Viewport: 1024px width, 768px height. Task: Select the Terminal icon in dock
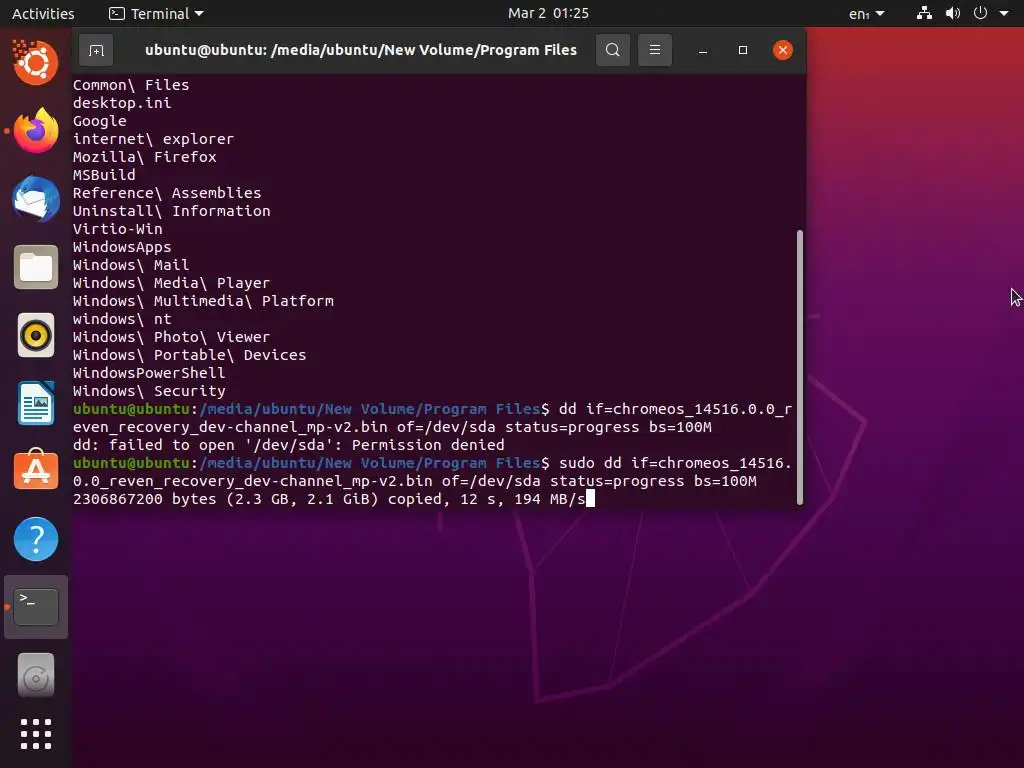[x=36, y=607]
